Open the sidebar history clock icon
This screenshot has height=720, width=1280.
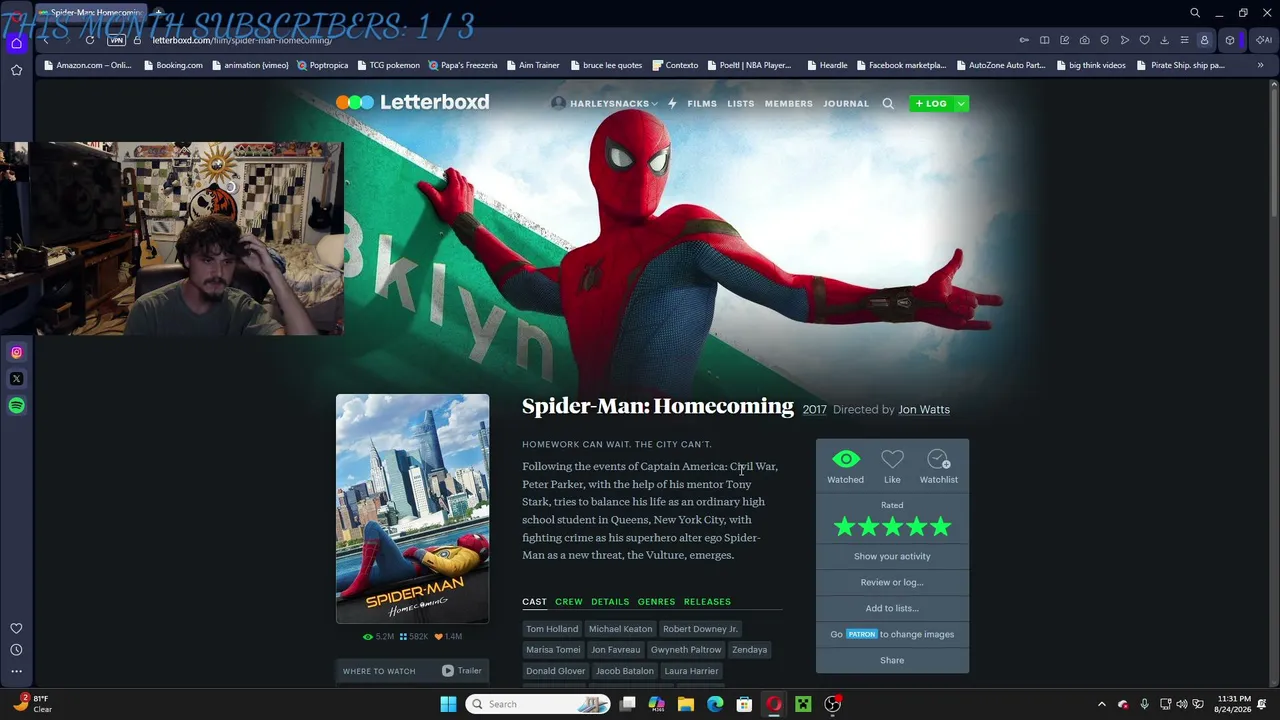tap(16, 650)
